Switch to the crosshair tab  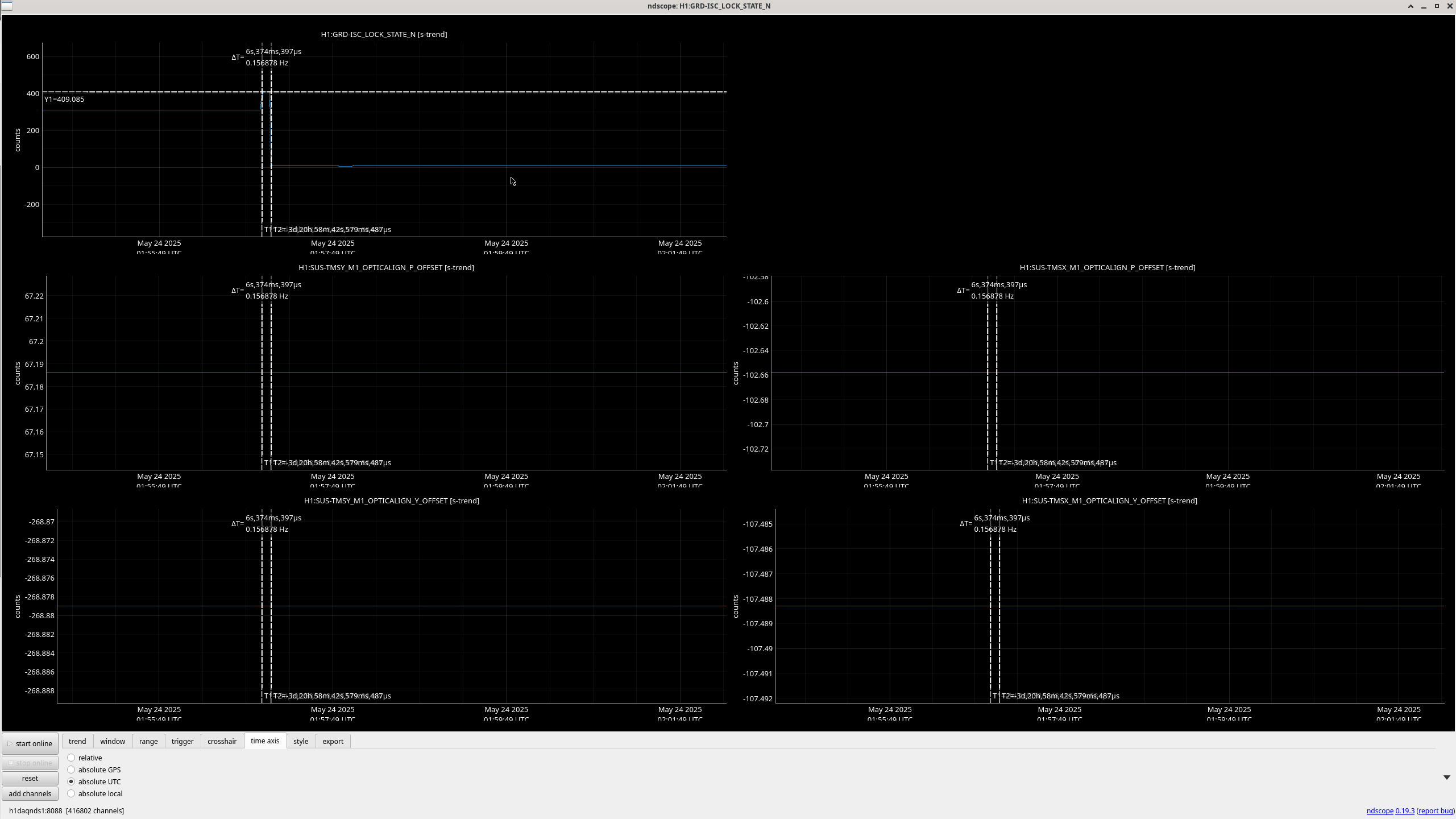pos(222,741)
